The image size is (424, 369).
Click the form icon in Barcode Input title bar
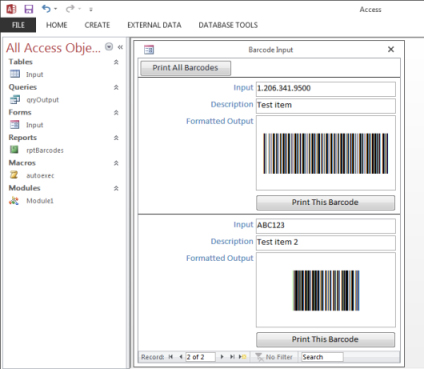[149, 50]
